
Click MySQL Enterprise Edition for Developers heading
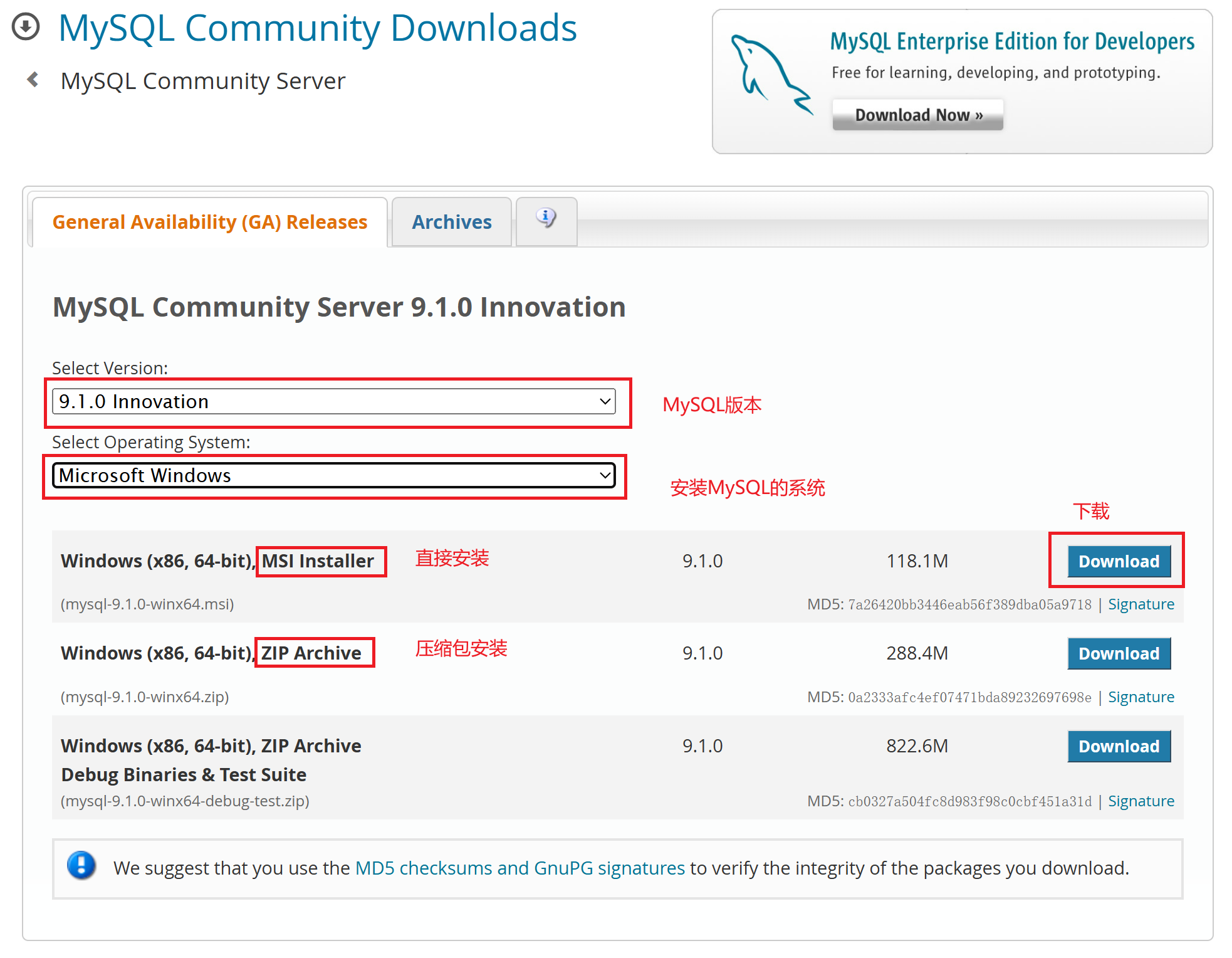(x=1011, y=41)
